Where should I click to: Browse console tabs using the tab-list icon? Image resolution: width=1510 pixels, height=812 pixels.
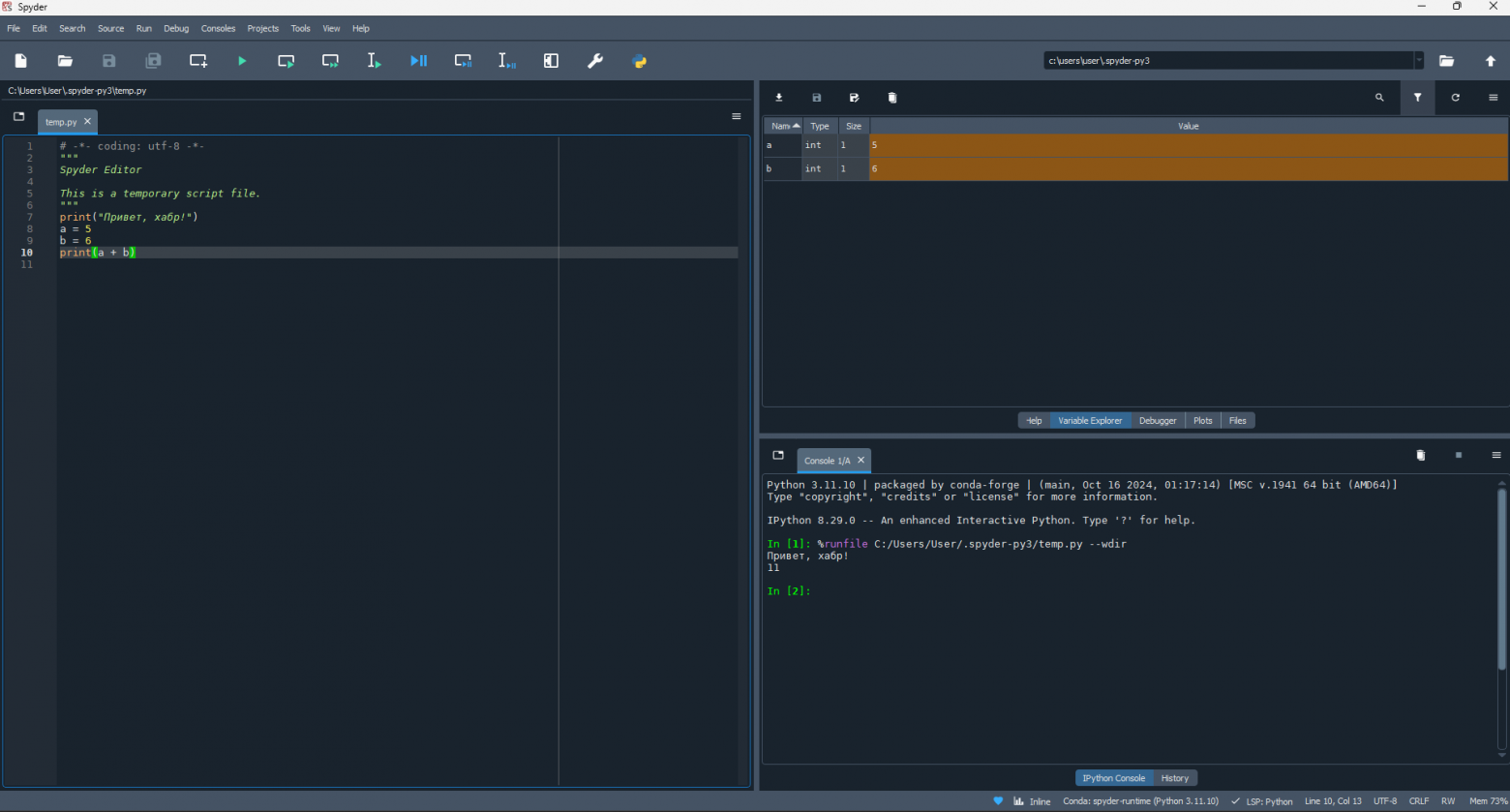tap(778, 456)
